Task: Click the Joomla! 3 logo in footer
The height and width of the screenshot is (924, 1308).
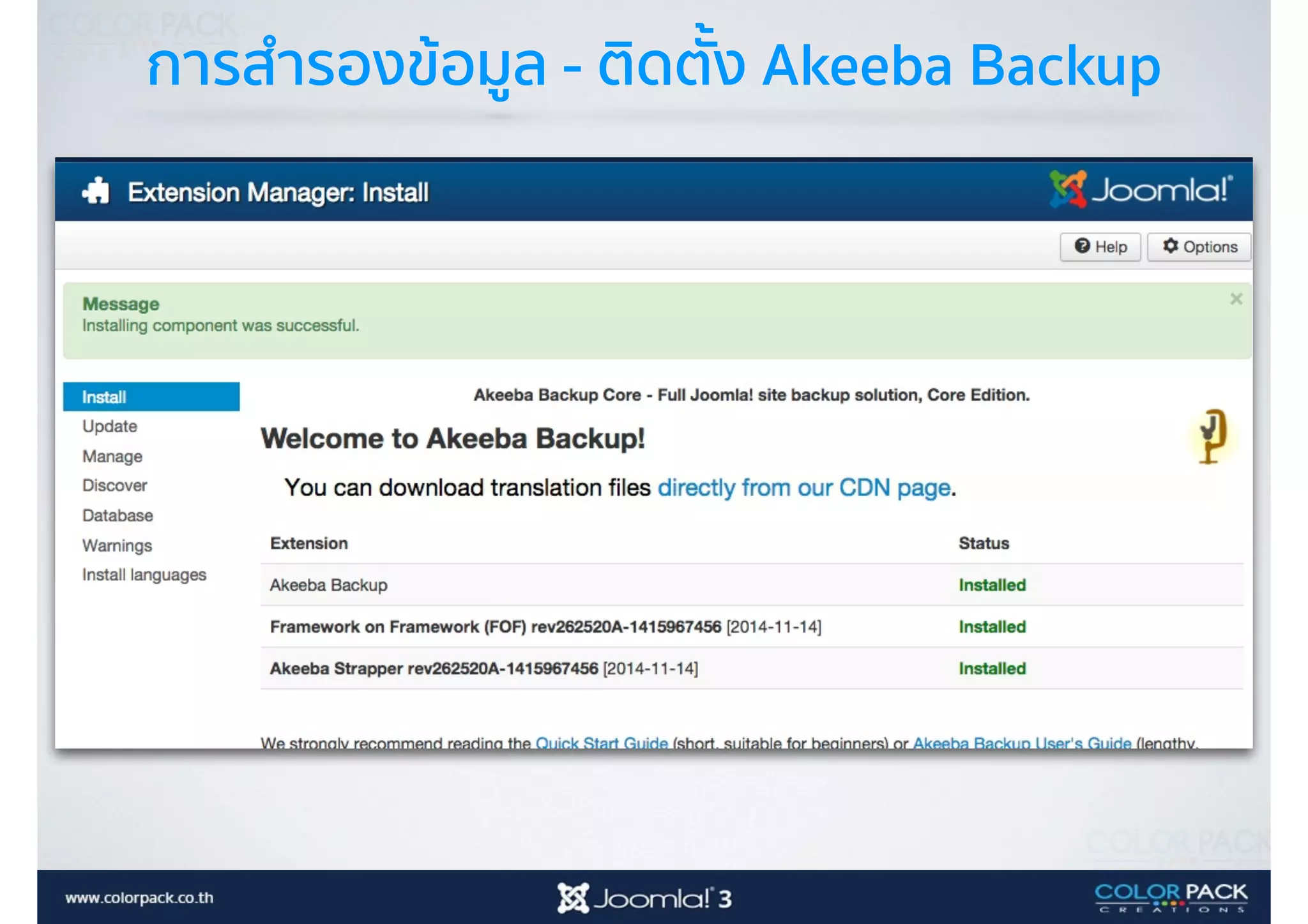Action: (644, 898)
